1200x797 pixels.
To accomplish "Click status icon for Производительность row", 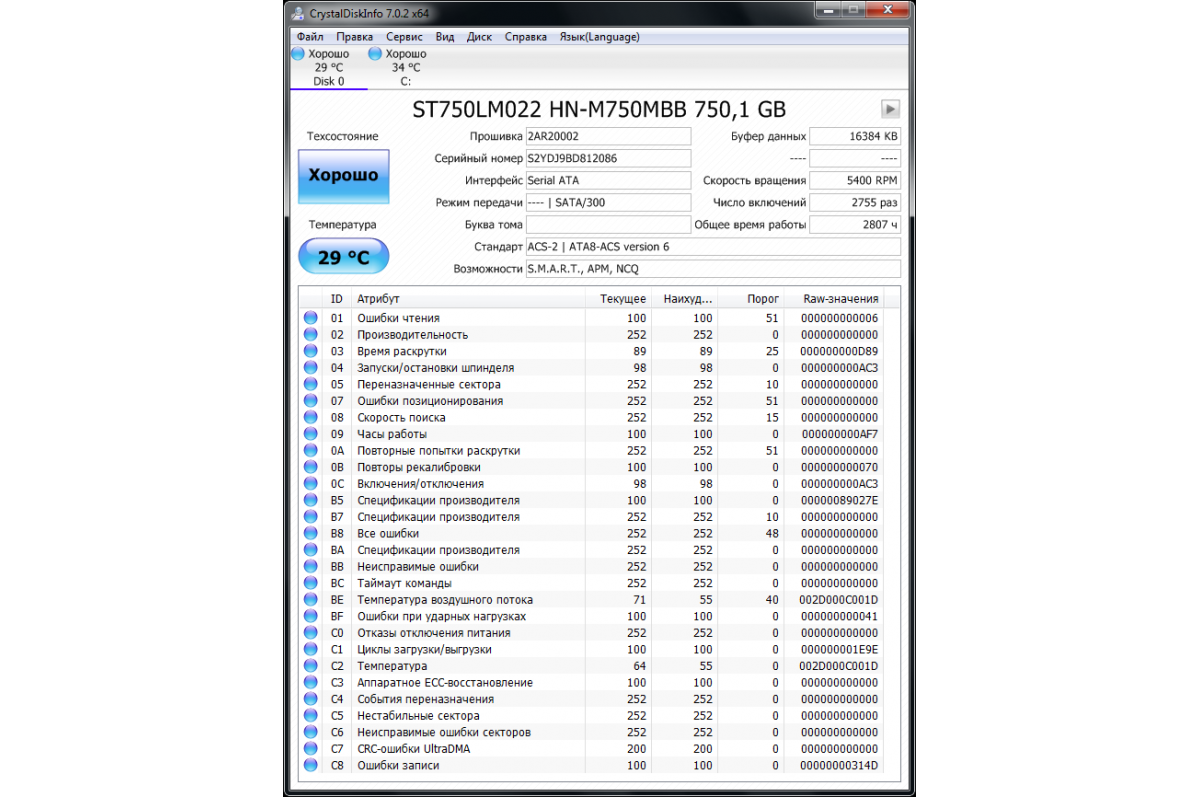I will 311,335.
